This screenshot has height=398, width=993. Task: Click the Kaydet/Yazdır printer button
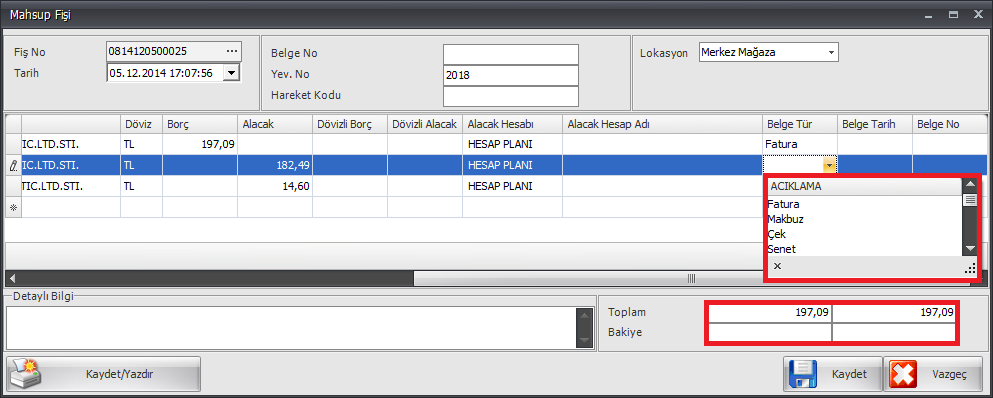[103, 374]
